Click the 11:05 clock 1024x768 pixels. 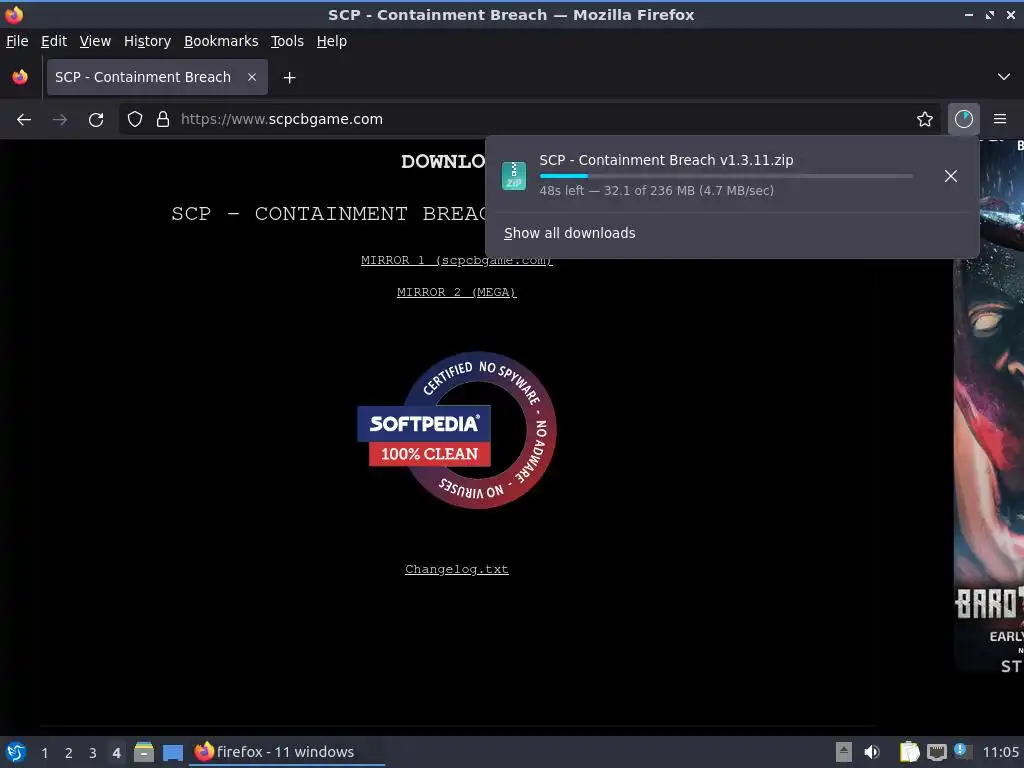click(x=1000, y=752)
